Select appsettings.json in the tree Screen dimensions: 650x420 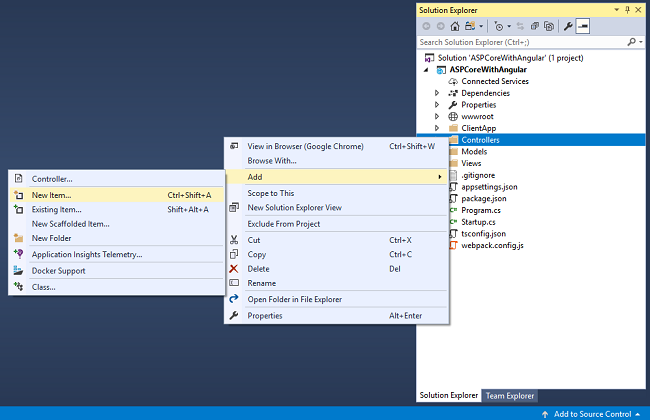489,187
